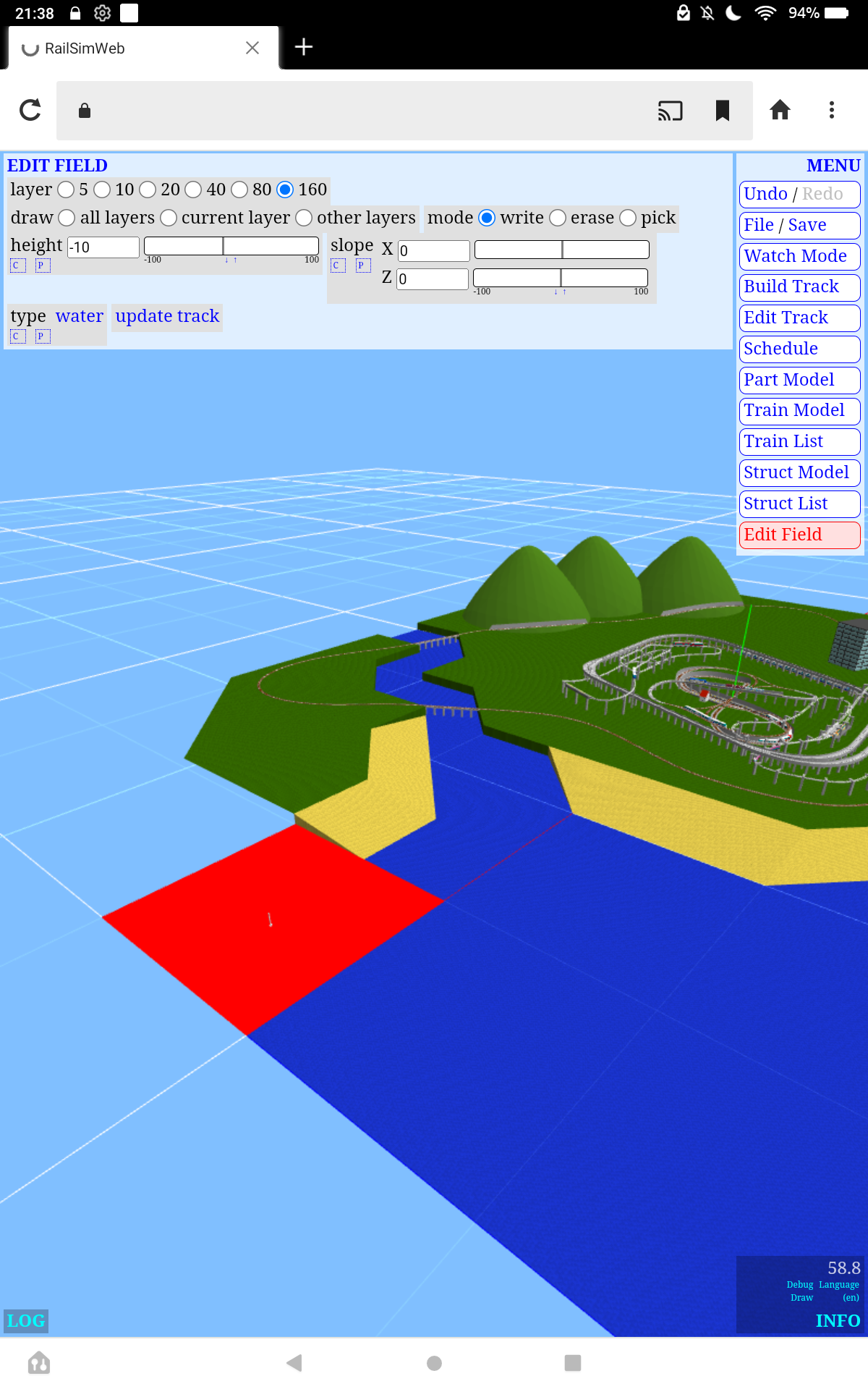The width and height of the screenshot is (868, 1389).
Task: Click the update track link
Action: pos(167,316)
